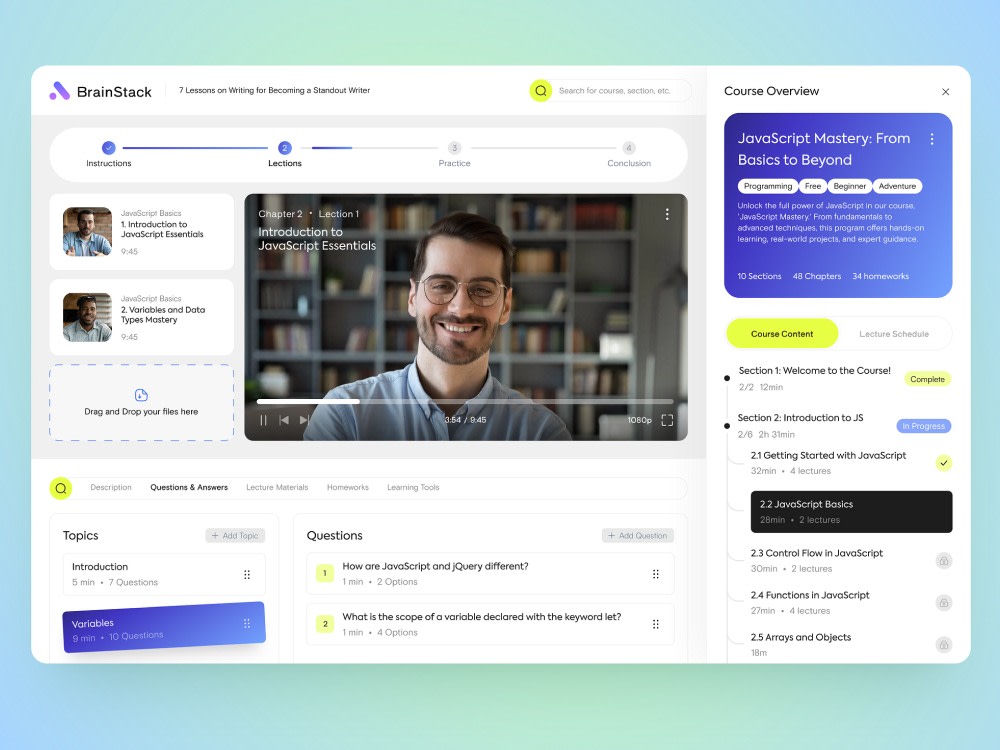Screen dimensions: 1000x750
Task: Click the video progress bar
Action: tap(465, 401)
